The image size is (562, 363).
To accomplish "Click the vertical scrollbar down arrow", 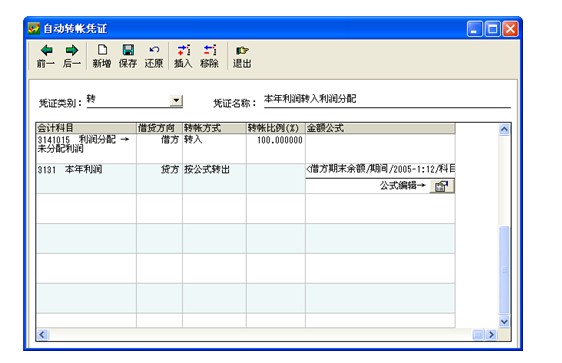I will click(x=504, y=321).
